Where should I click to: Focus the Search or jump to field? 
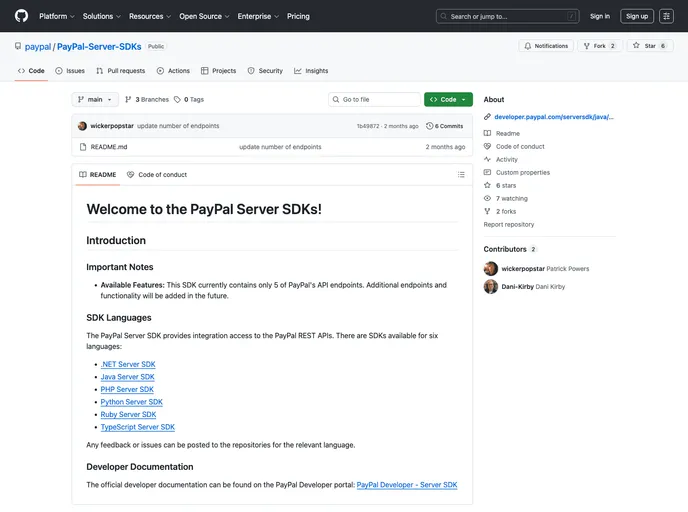tap(508, 16)
